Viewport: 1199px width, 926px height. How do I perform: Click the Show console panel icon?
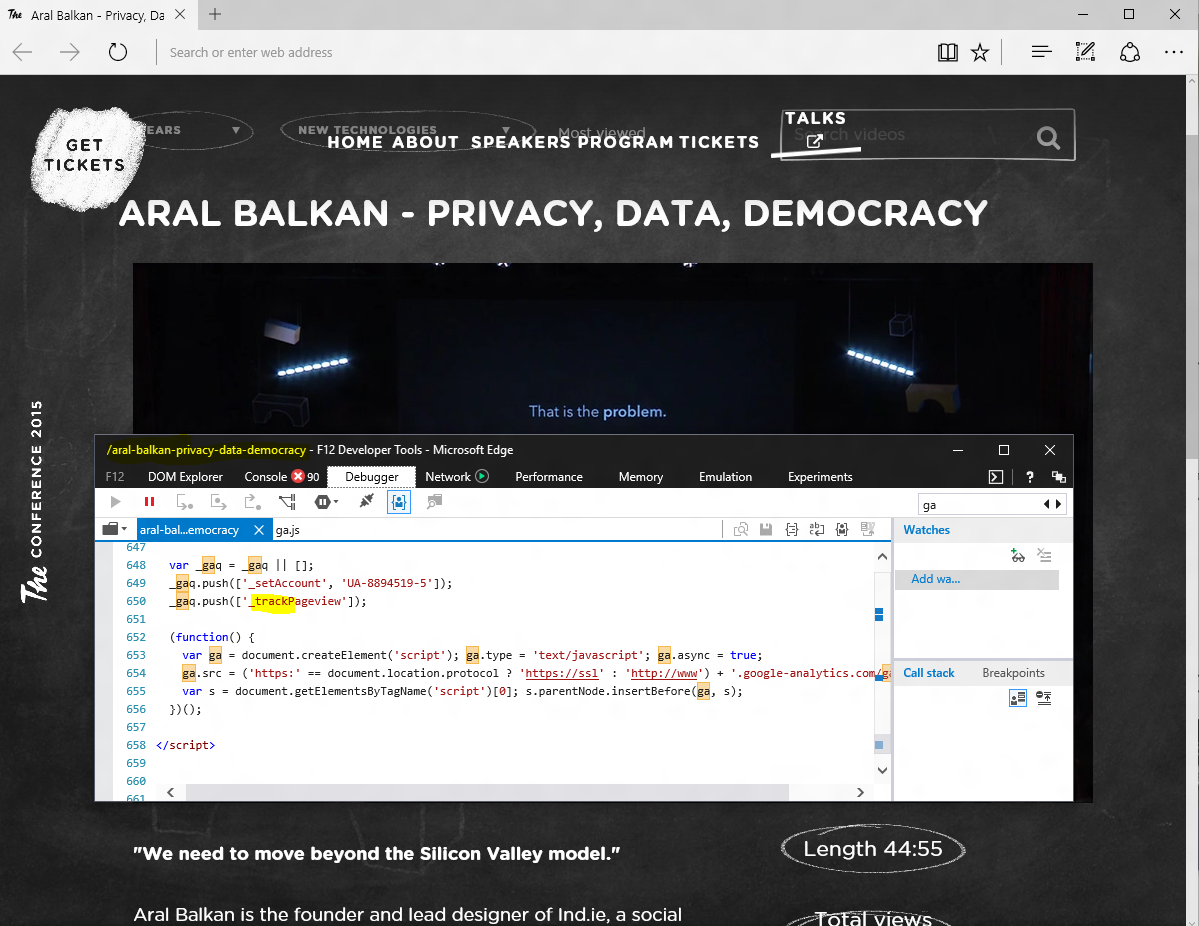coord(996,477)
